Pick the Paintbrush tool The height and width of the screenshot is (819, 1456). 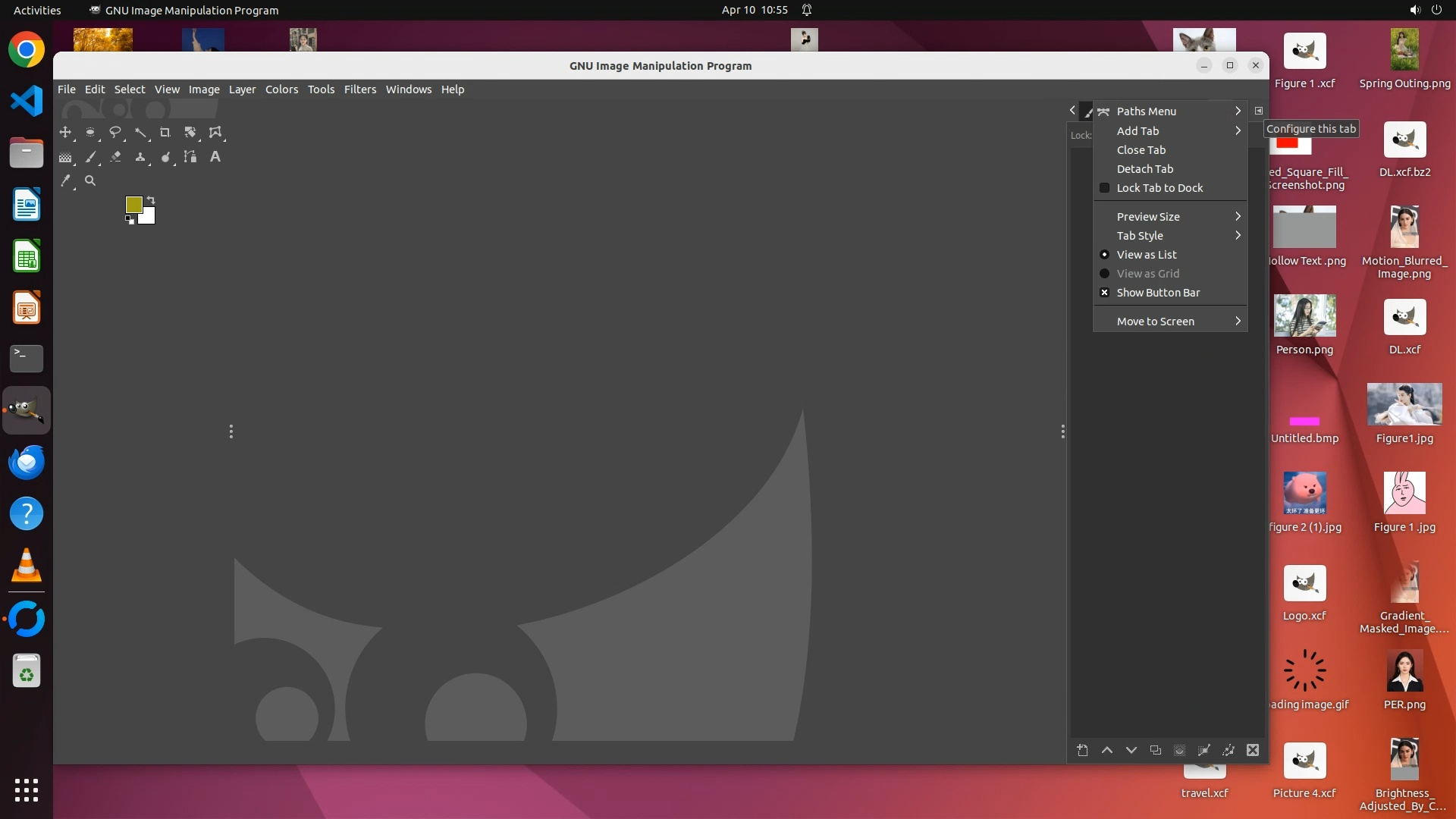(x=90, y=157)
